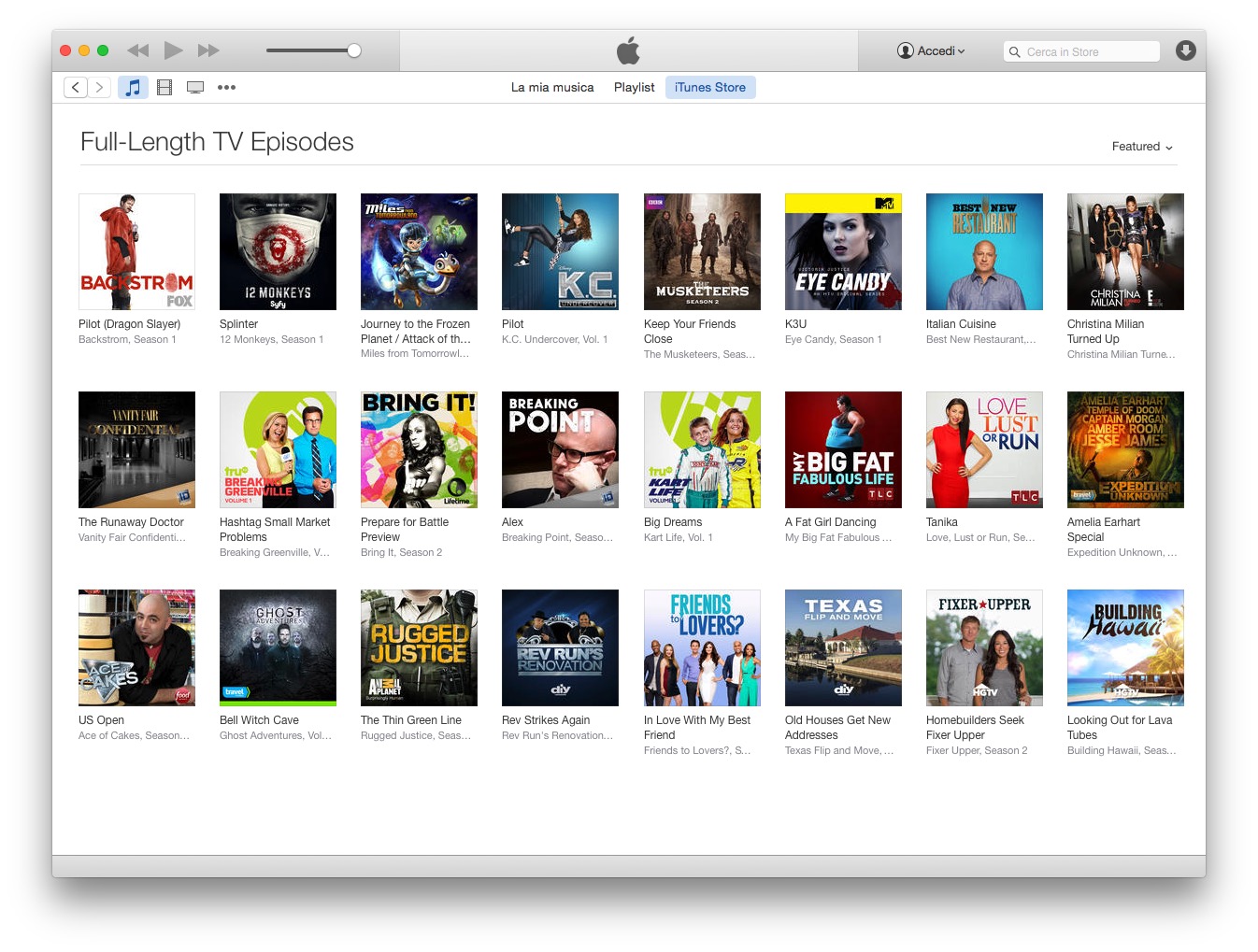Viewport: 1258px width, 952px height.
Task: Open the Rev Run's Renovation artwork
Action: 560,647
